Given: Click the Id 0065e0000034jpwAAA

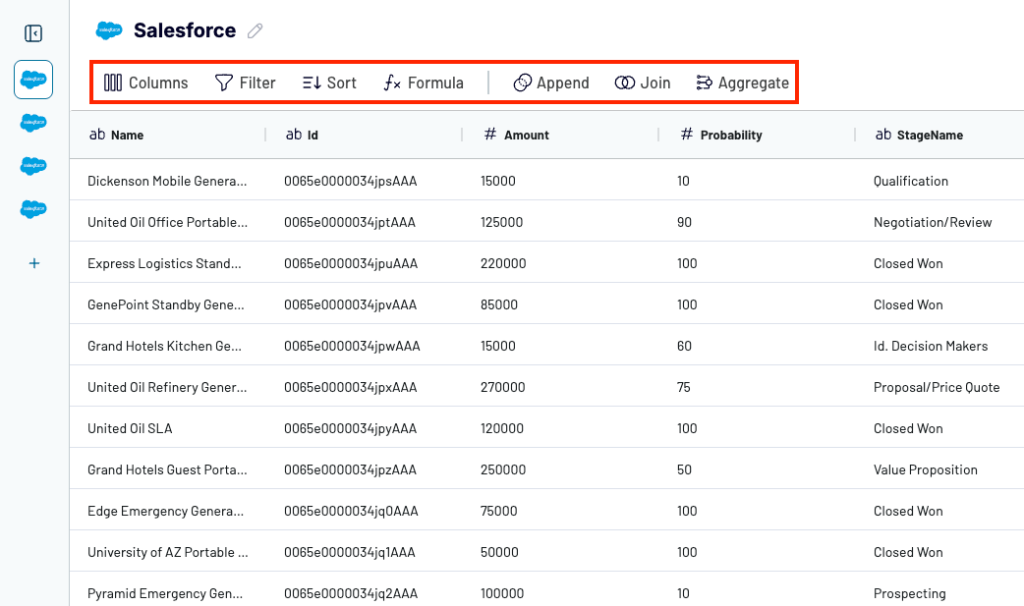Looking at the screenshot, I should [352, 346].
